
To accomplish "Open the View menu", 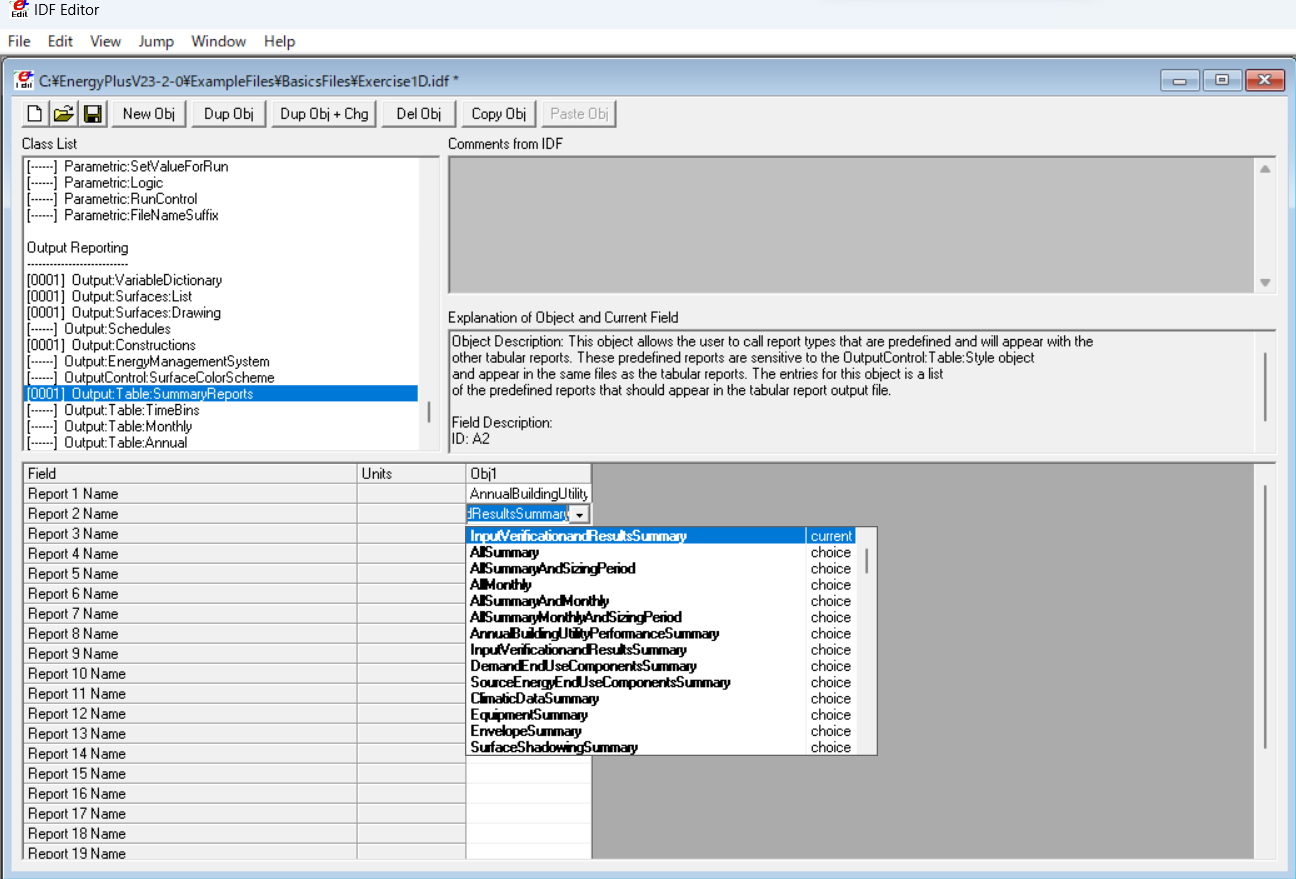I will (x=105, y=41).
